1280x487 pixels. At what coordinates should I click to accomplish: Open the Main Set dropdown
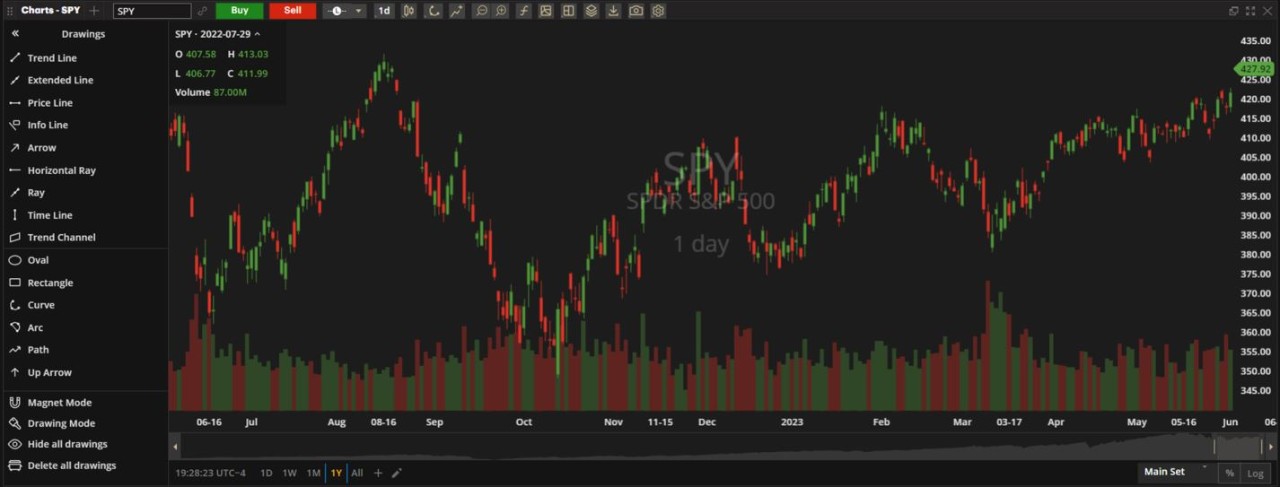pos(1176,472)
